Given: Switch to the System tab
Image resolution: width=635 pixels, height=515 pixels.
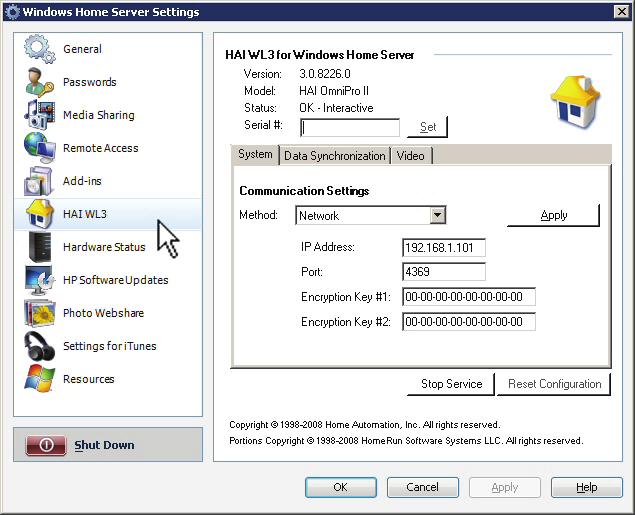Looking at the screenshot, I should click(255, 154).
